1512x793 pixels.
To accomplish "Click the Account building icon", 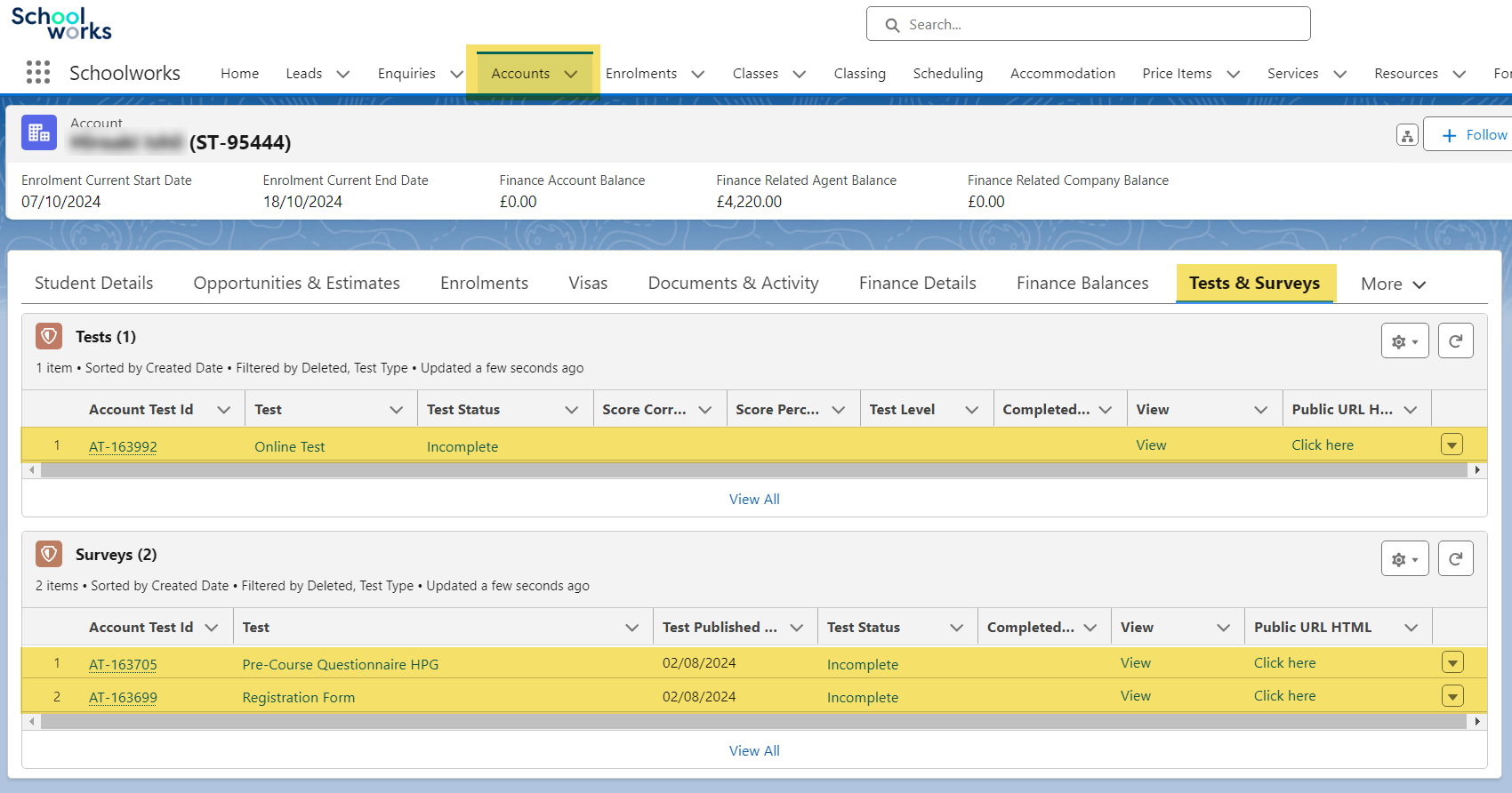I will pyautogui.click(x=39, y=132).
